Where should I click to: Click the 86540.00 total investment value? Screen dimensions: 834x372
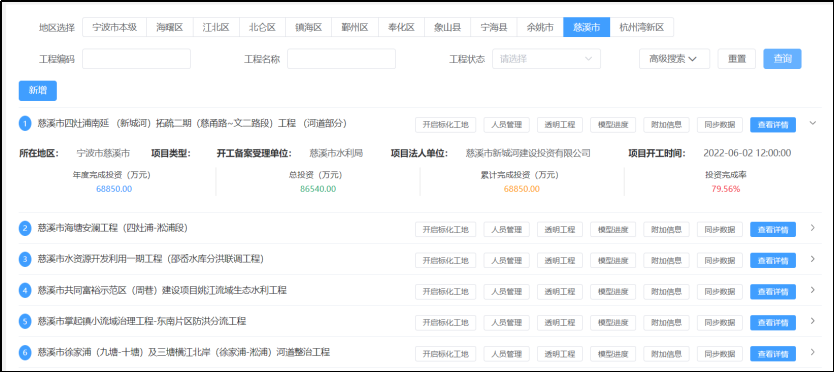click(318, 188)
